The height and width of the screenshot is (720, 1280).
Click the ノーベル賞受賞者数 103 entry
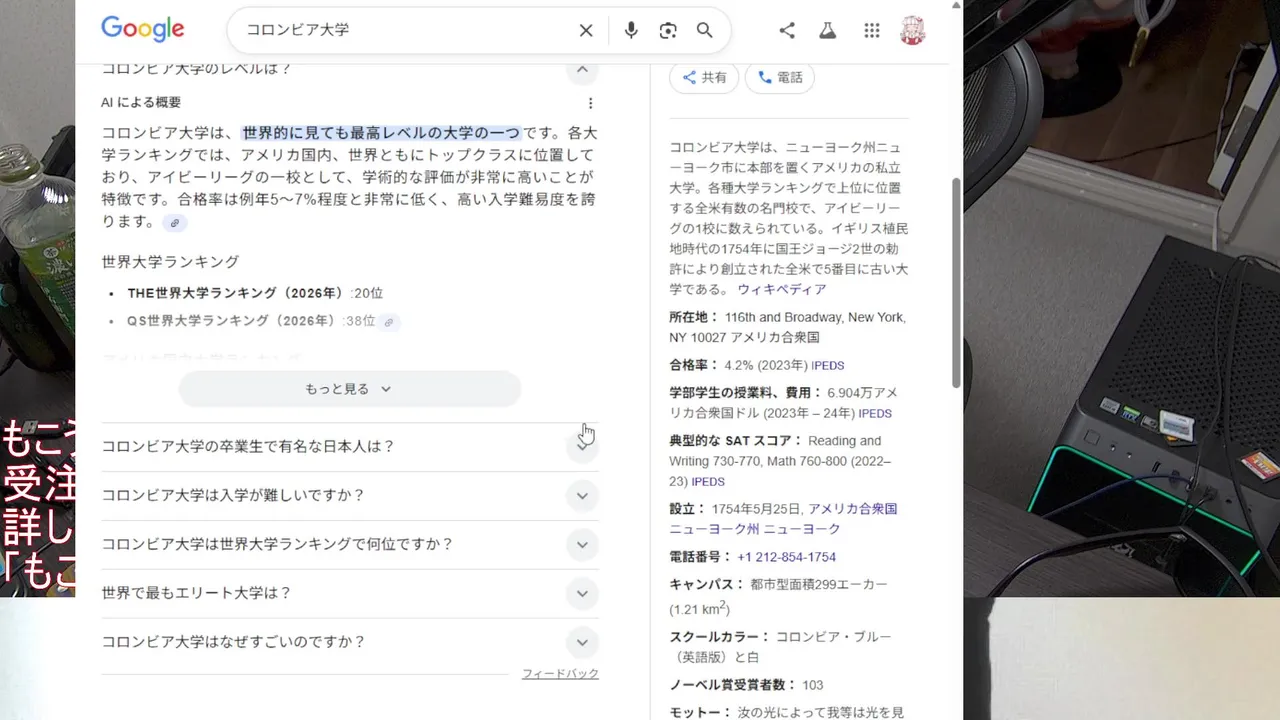tap(746, 685)
